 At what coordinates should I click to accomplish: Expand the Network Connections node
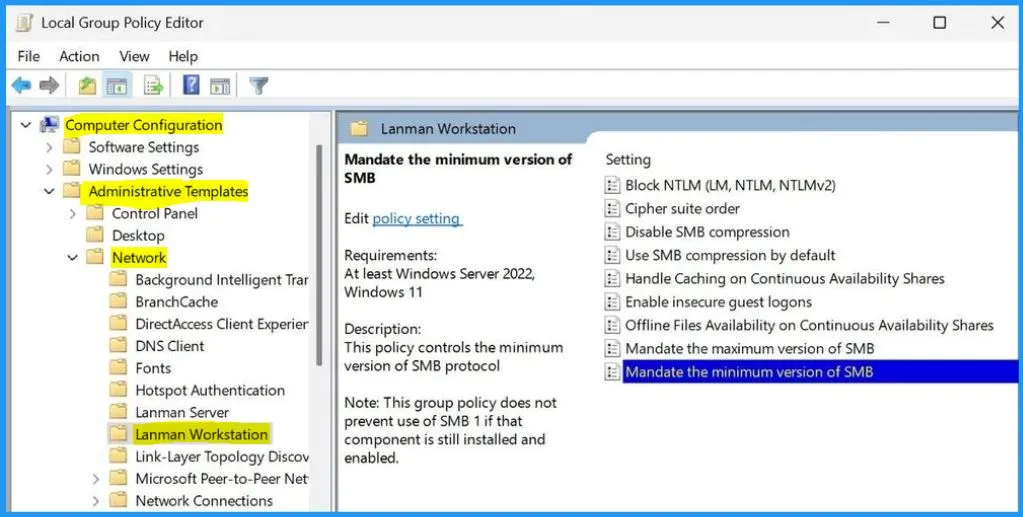tap(96, 501)
